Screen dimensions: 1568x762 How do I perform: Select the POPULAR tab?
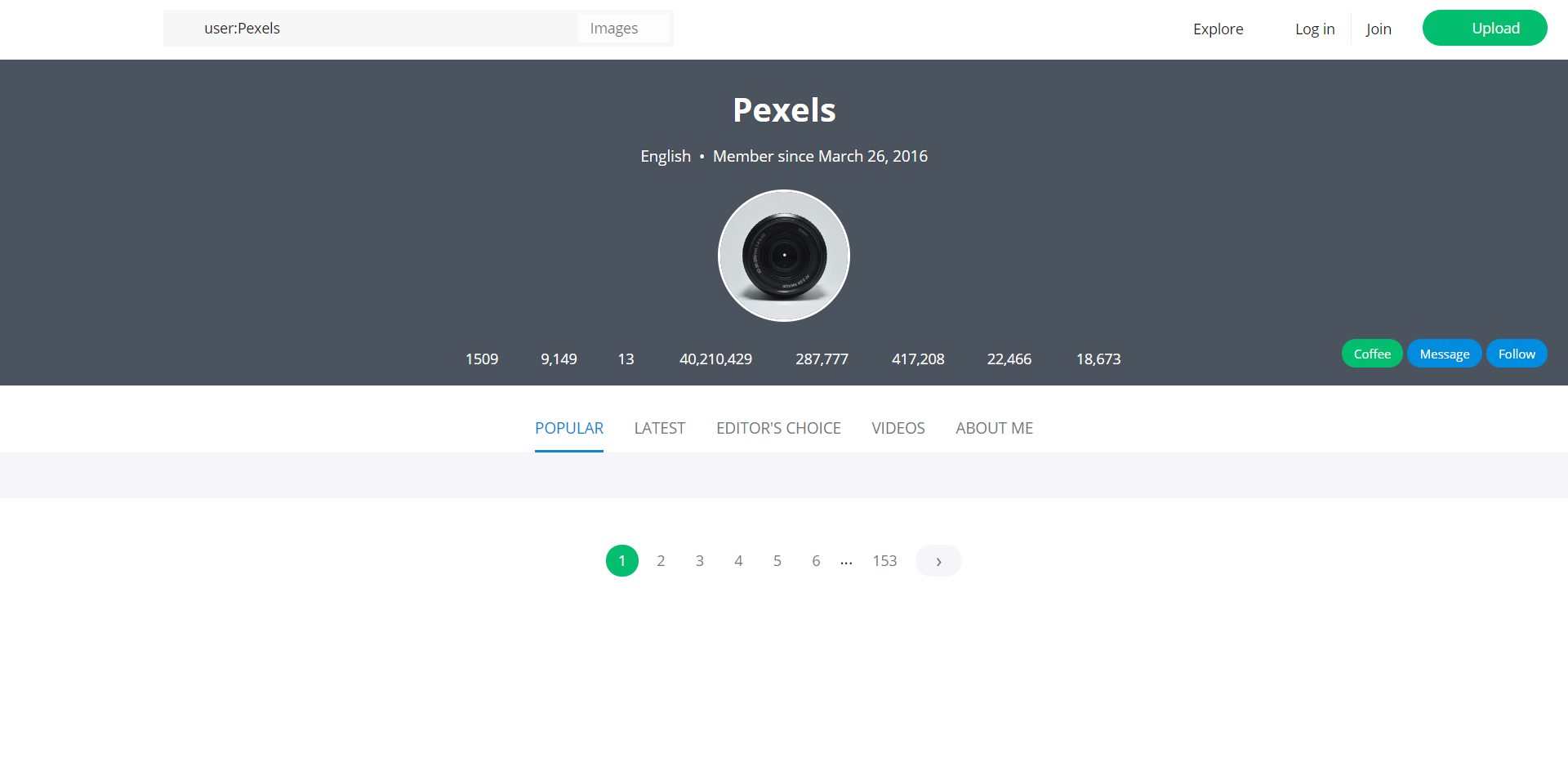coord(568,428)
